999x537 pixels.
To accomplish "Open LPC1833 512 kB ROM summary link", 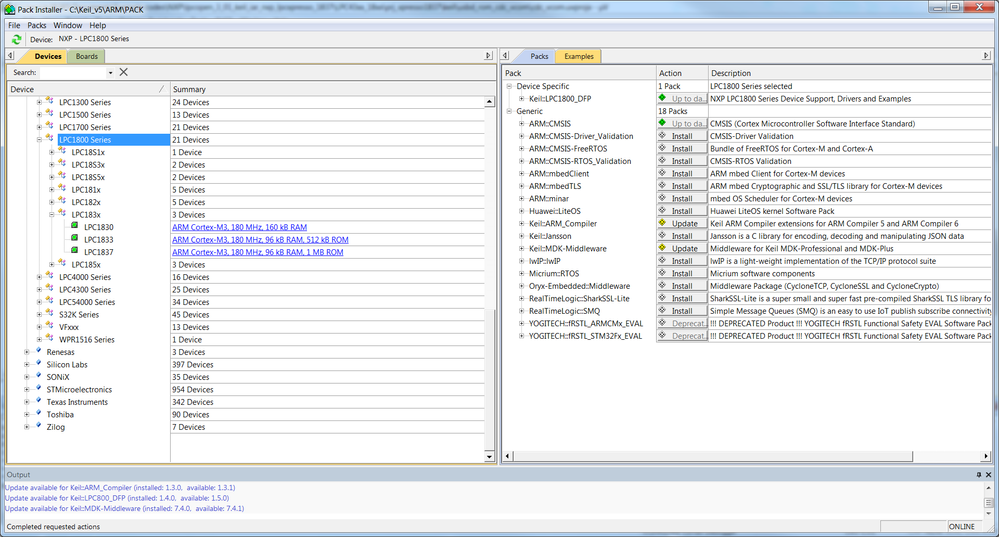I will (260, 240).
